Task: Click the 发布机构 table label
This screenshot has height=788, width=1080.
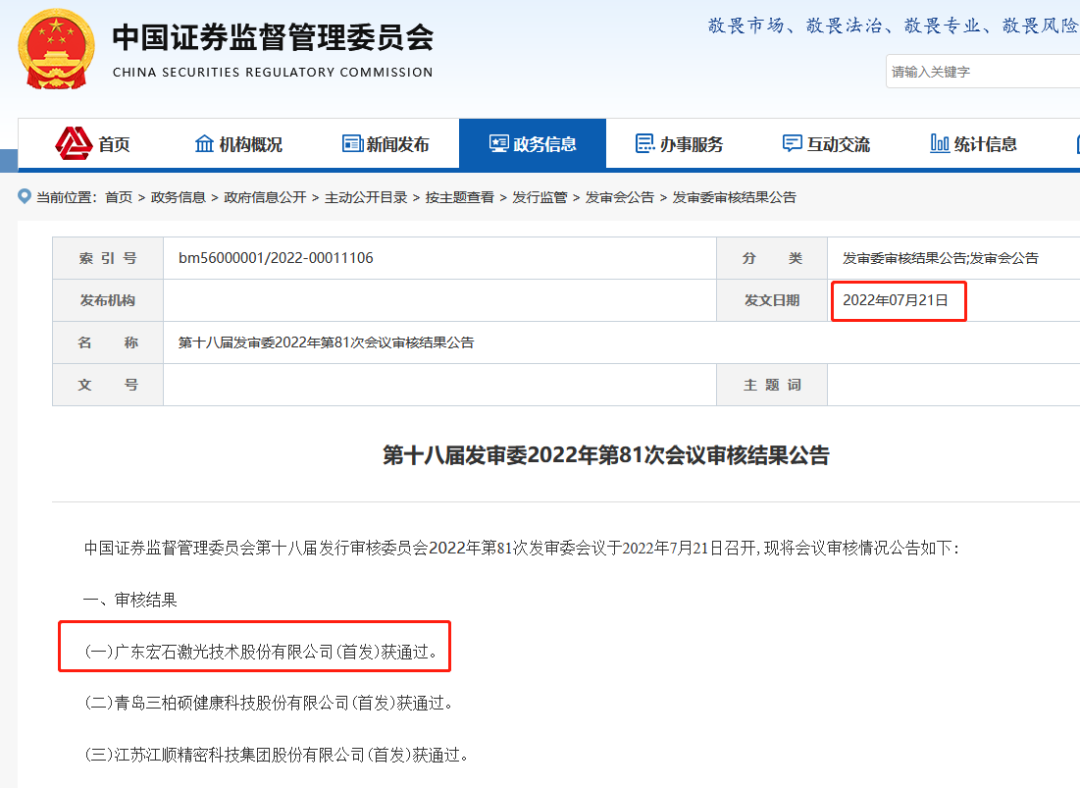Action: click(x=108, y=300)
